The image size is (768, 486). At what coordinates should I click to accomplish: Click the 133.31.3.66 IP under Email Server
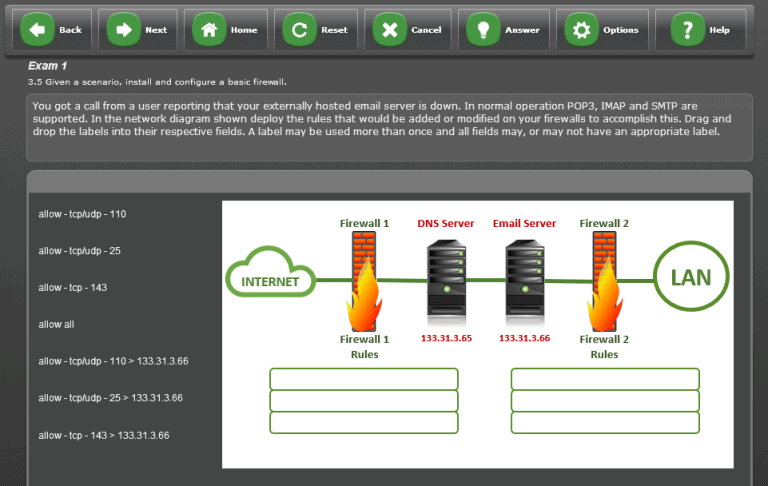[x=525, y=338]
